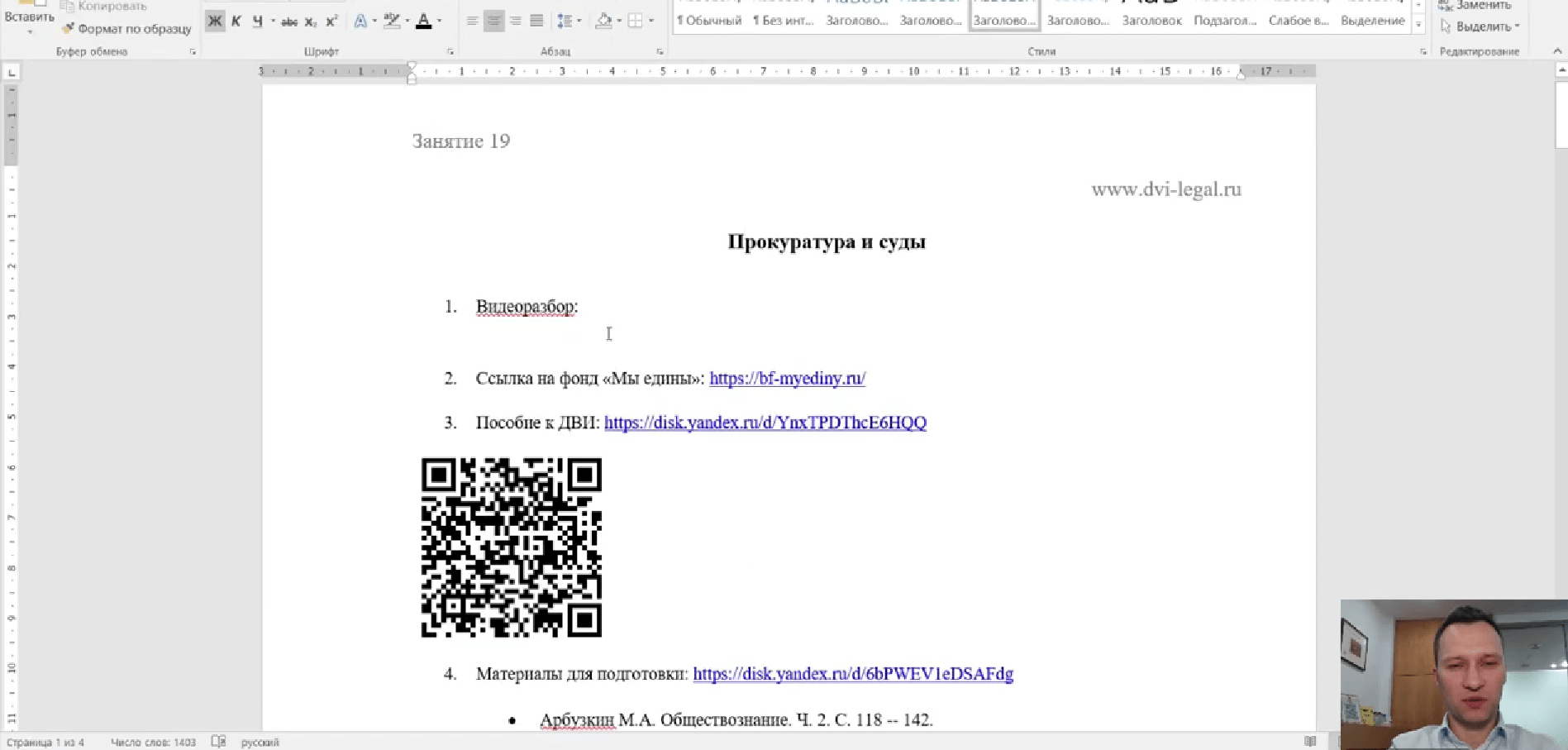The image size is (1568, 750).
Task: Open the Пособие к ДВИ Yandex Disk link
Action: tap(765, 423)
